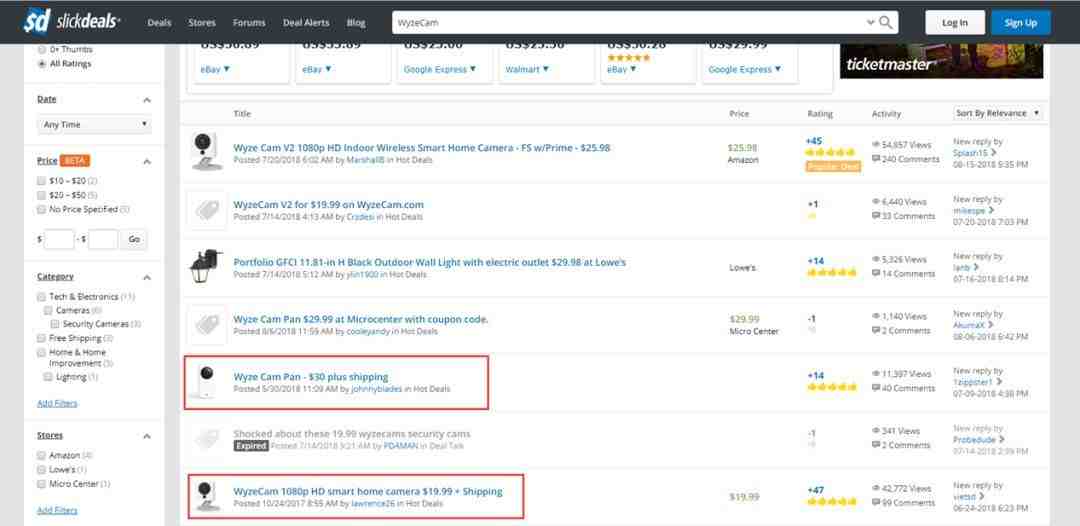Click the WyzeCam 1080p smart home camera thumbnail

point(206,496)
